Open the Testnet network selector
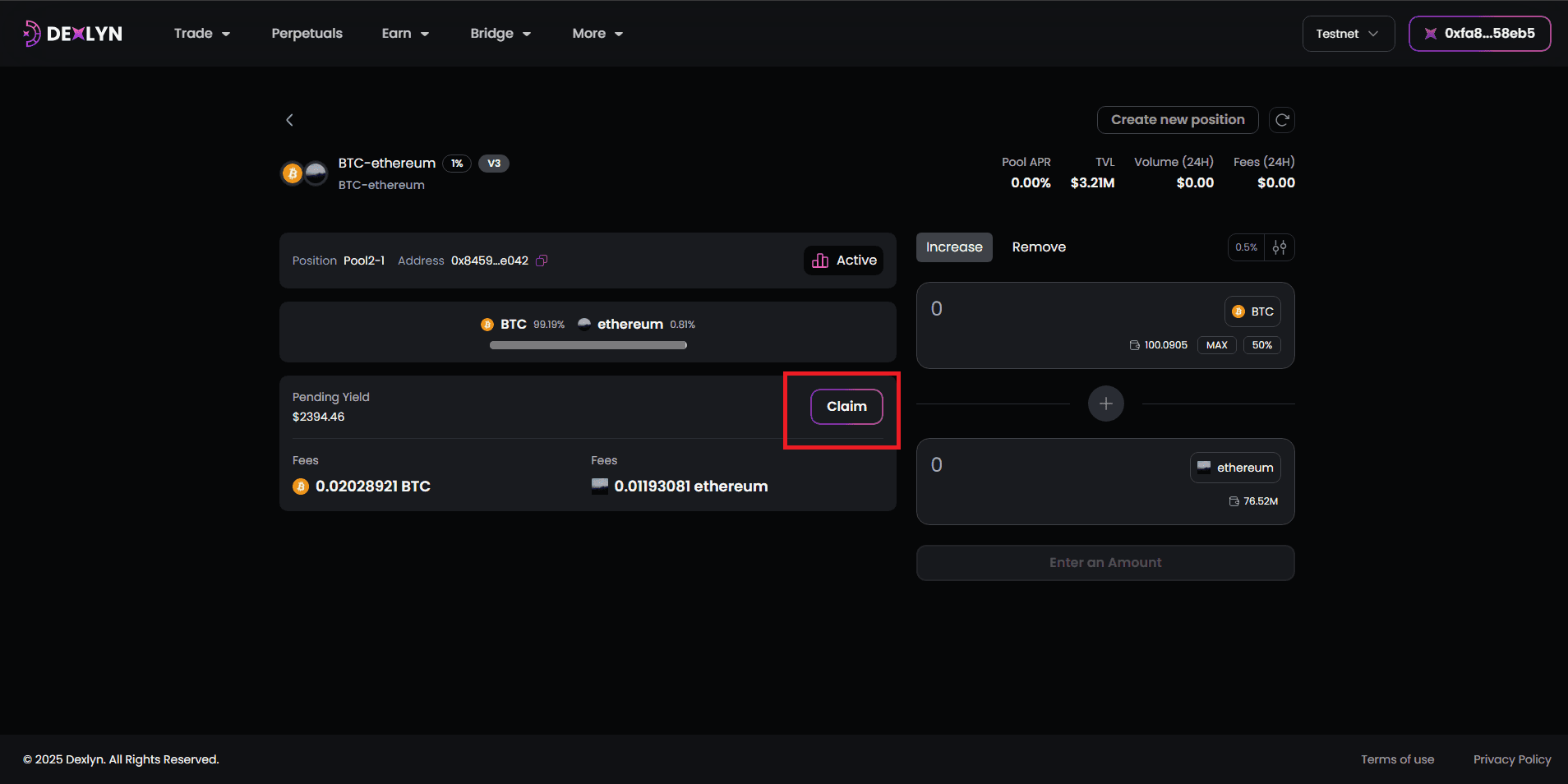This screenshot has width=1568, height=784. (1348, 34)
